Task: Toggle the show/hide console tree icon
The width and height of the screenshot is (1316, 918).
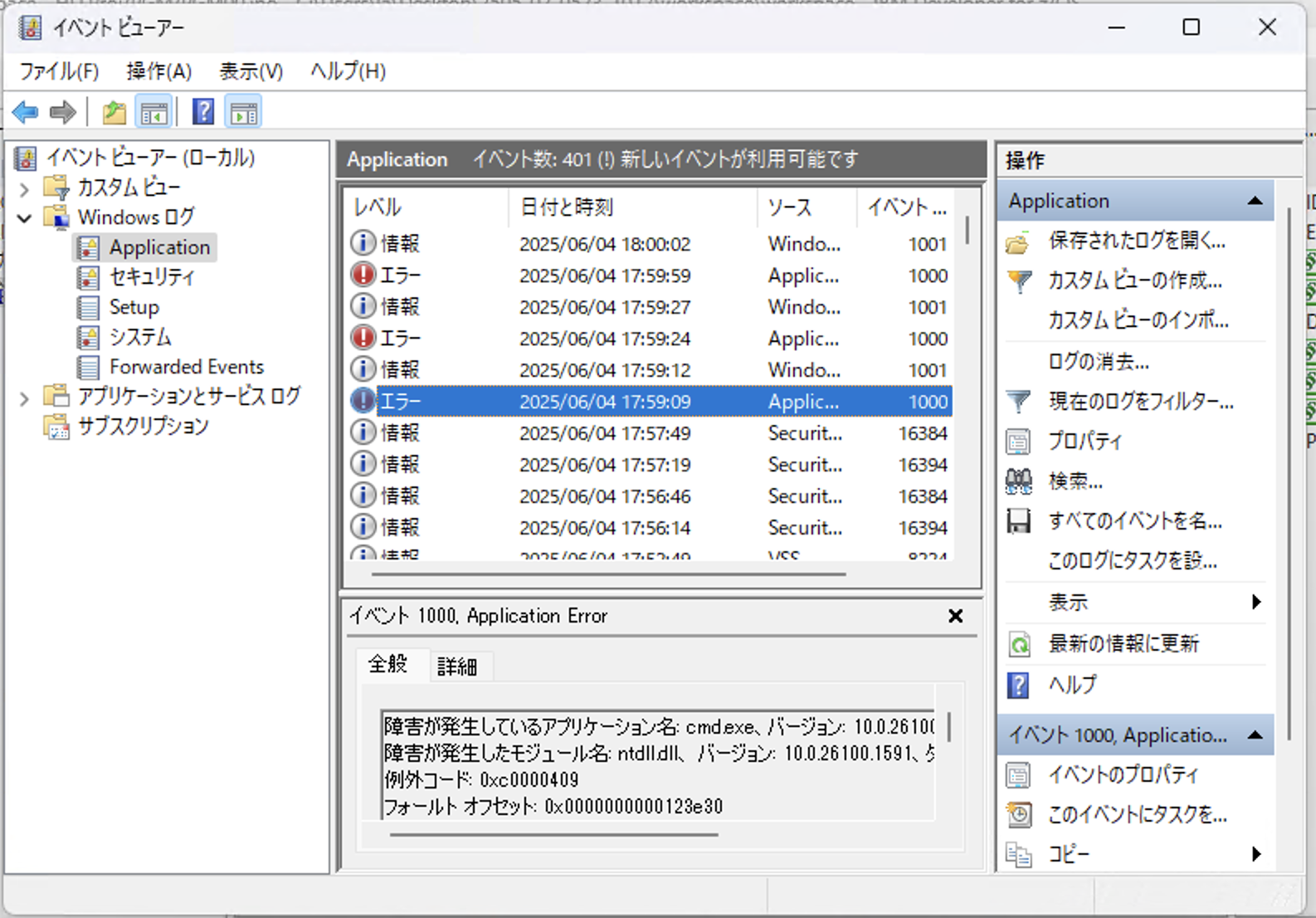Action: [x=154, y=112]
